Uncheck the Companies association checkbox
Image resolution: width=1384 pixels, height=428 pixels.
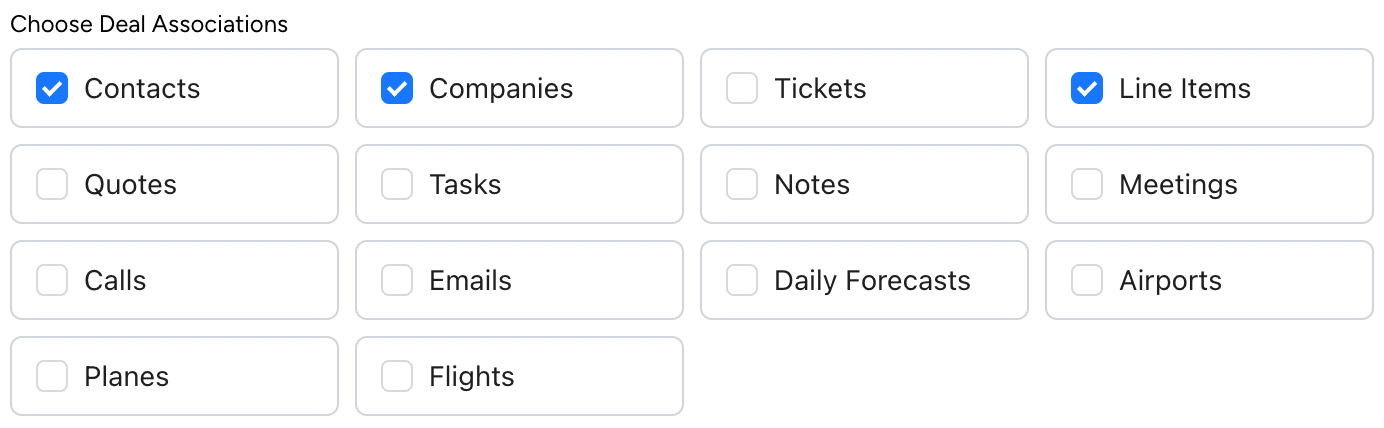coord(397,88)
